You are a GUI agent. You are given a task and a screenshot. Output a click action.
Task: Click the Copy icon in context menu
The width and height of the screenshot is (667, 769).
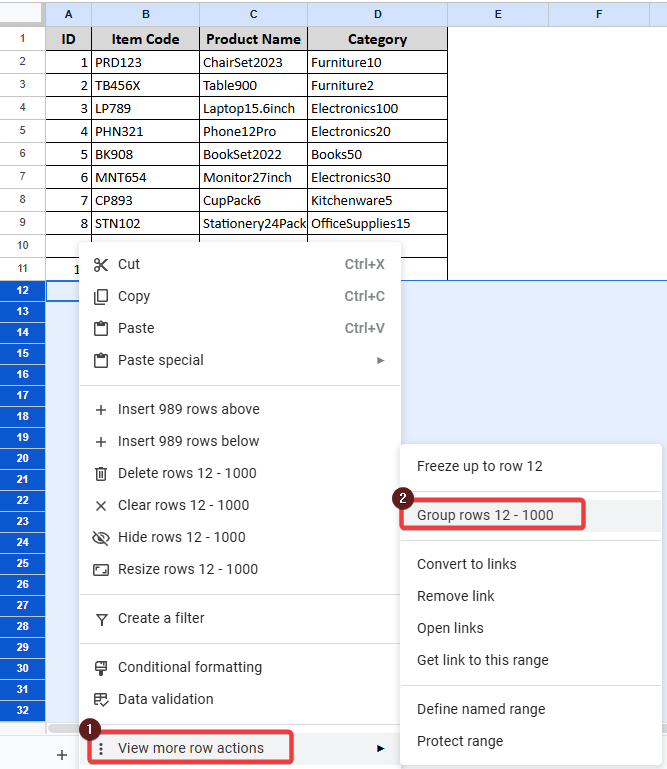100,296
